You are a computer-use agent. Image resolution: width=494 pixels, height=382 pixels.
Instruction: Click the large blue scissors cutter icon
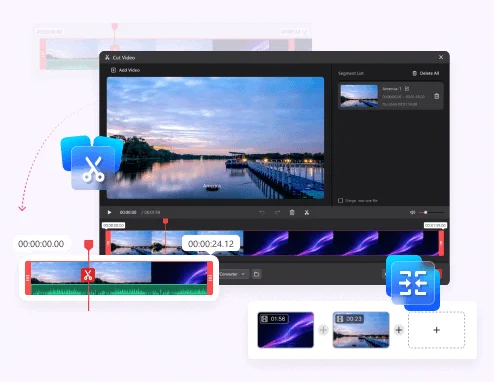tap(92, 163)
